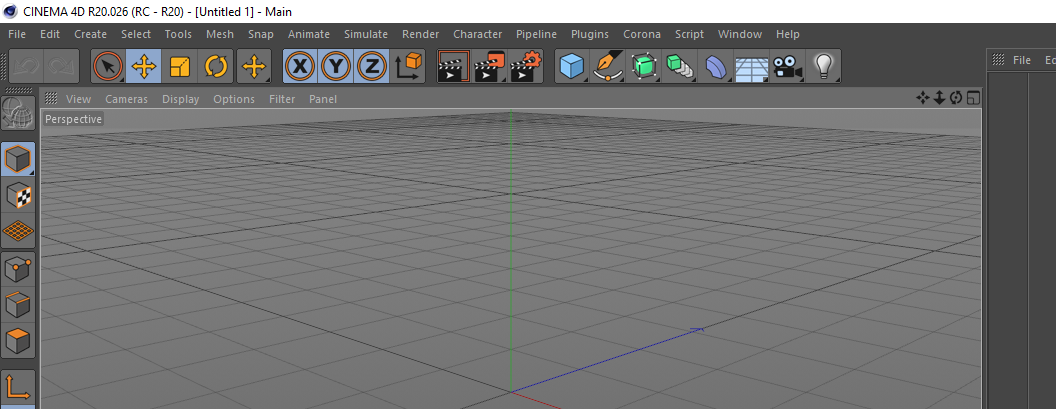Switch to Edges mode
Viewport: 1056px width, 409px height.
pos(18,306)
